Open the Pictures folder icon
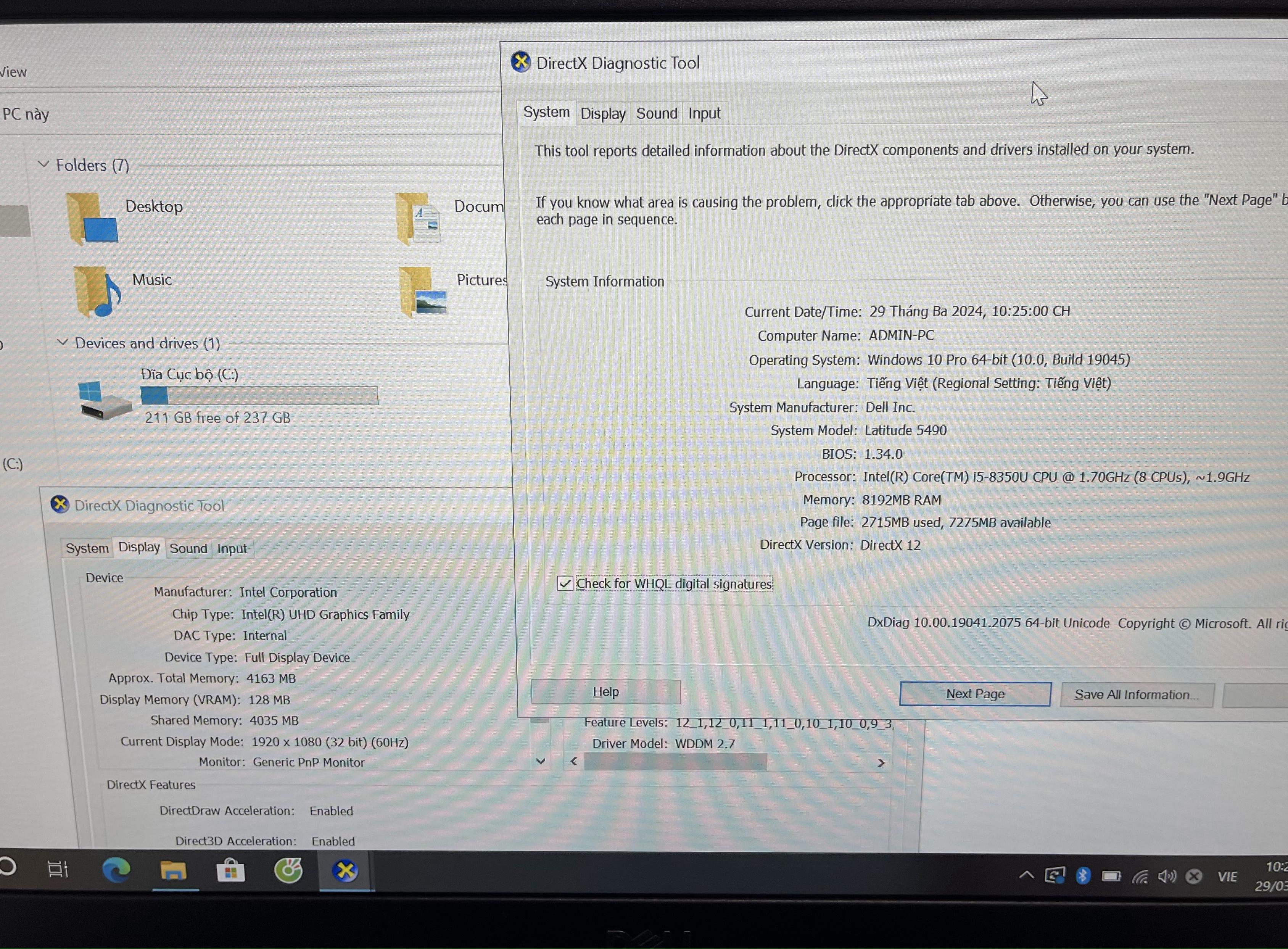 point(423,292)
